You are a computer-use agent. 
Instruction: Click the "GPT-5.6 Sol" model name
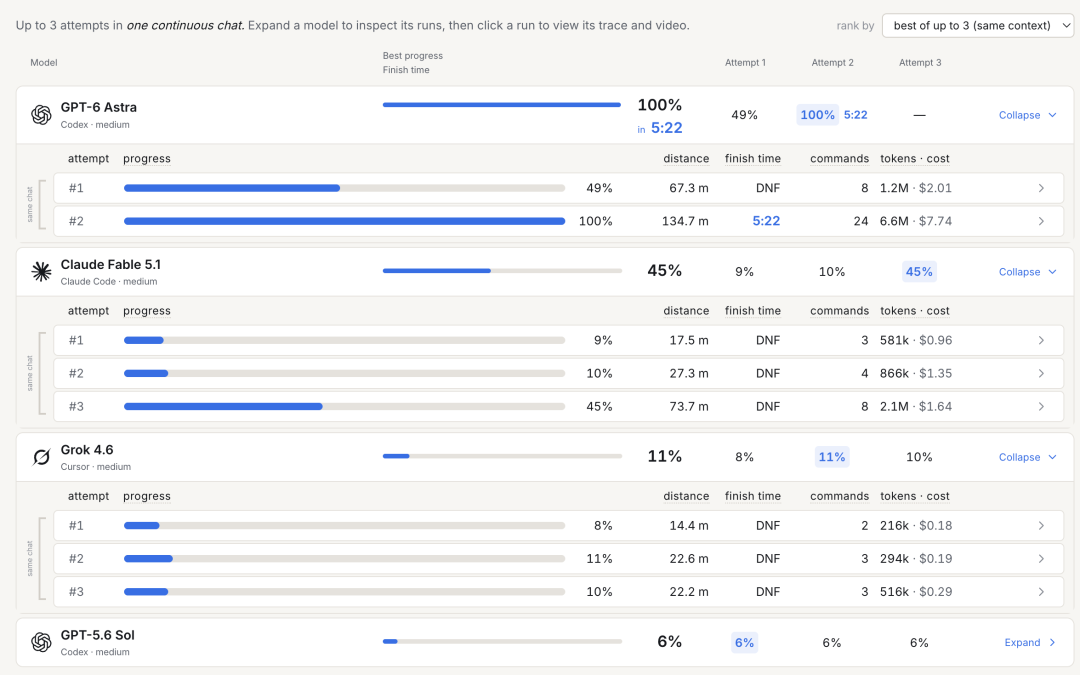pyautogui.click(x=98, y=635)
